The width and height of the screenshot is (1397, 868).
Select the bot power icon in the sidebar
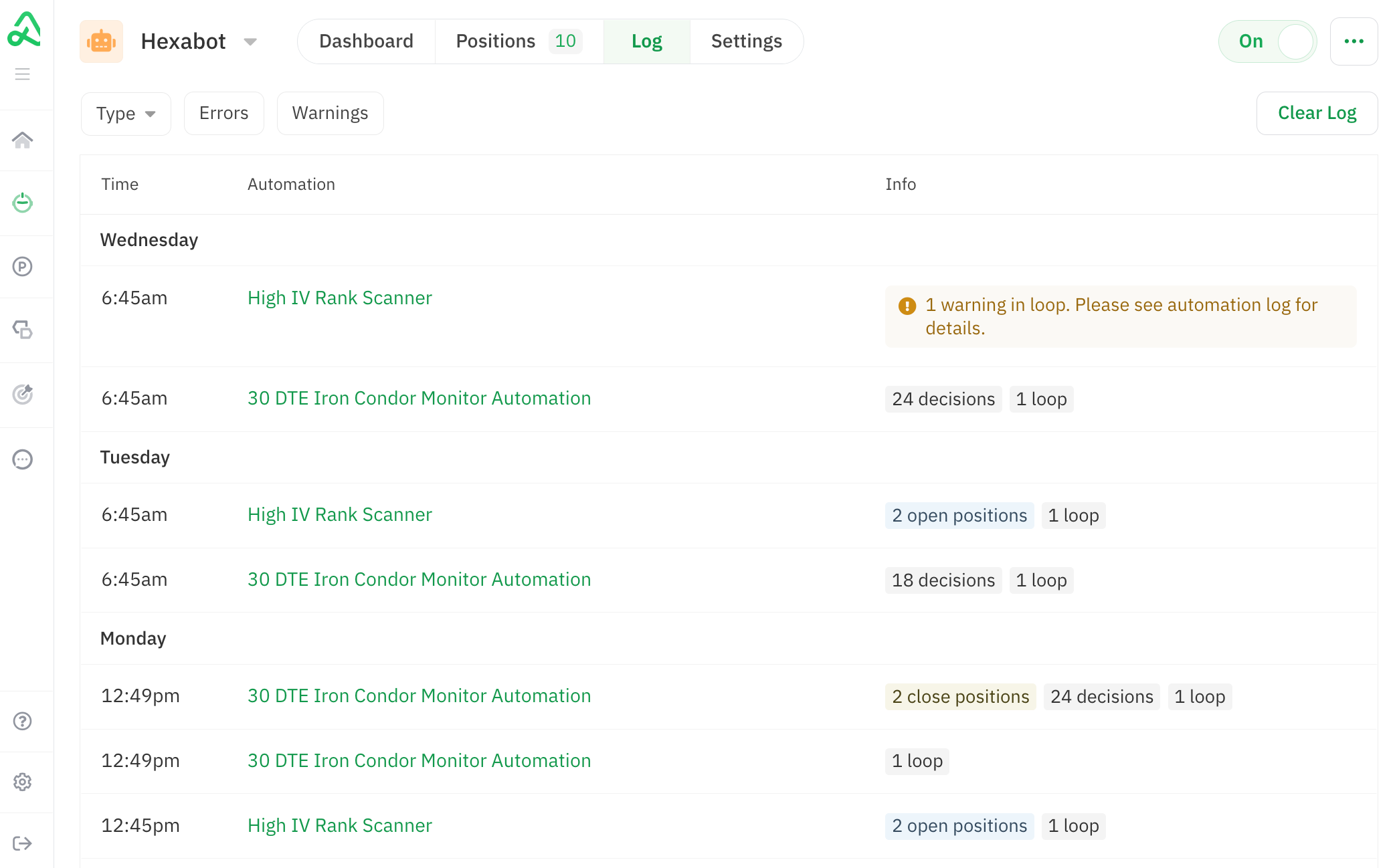23,203
